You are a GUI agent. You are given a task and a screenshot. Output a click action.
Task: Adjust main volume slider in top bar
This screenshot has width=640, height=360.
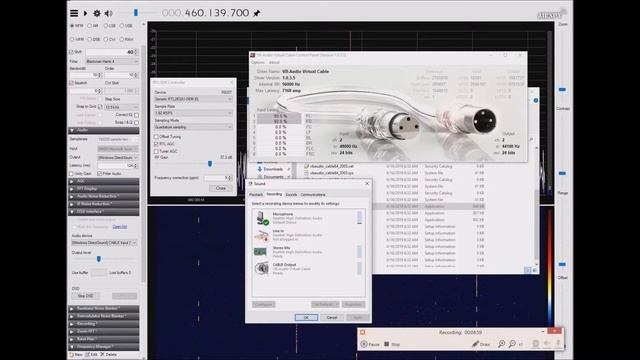(x=136, y=13)
